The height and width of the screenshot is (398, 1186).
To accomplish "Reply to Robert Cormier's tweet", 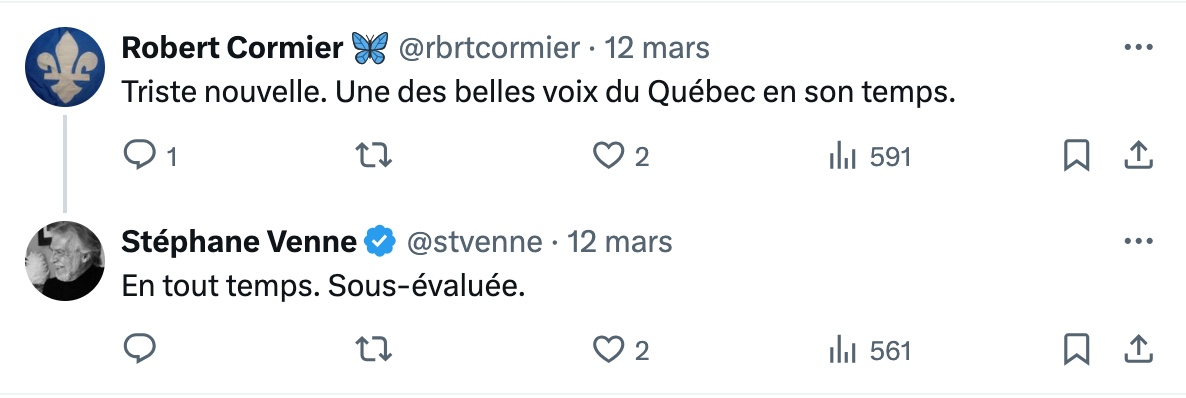I will (x=149, y=157).
